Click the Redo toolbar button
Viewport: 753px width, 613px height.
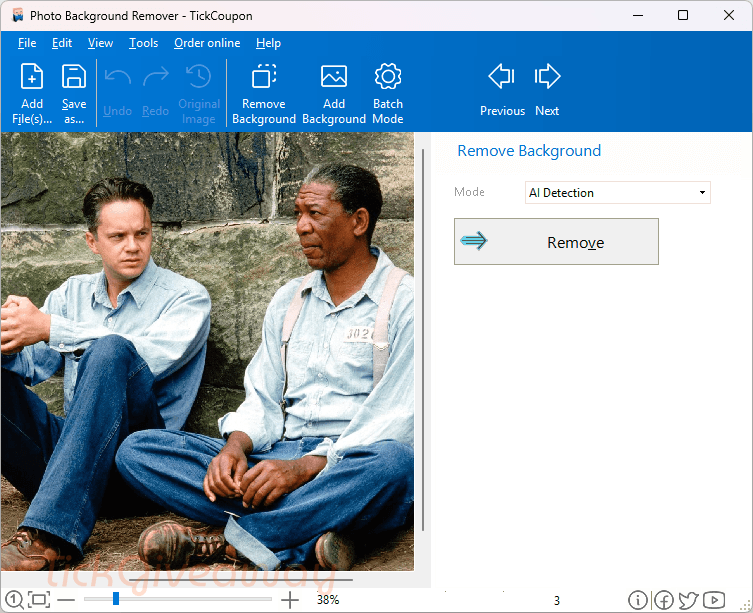156,93
